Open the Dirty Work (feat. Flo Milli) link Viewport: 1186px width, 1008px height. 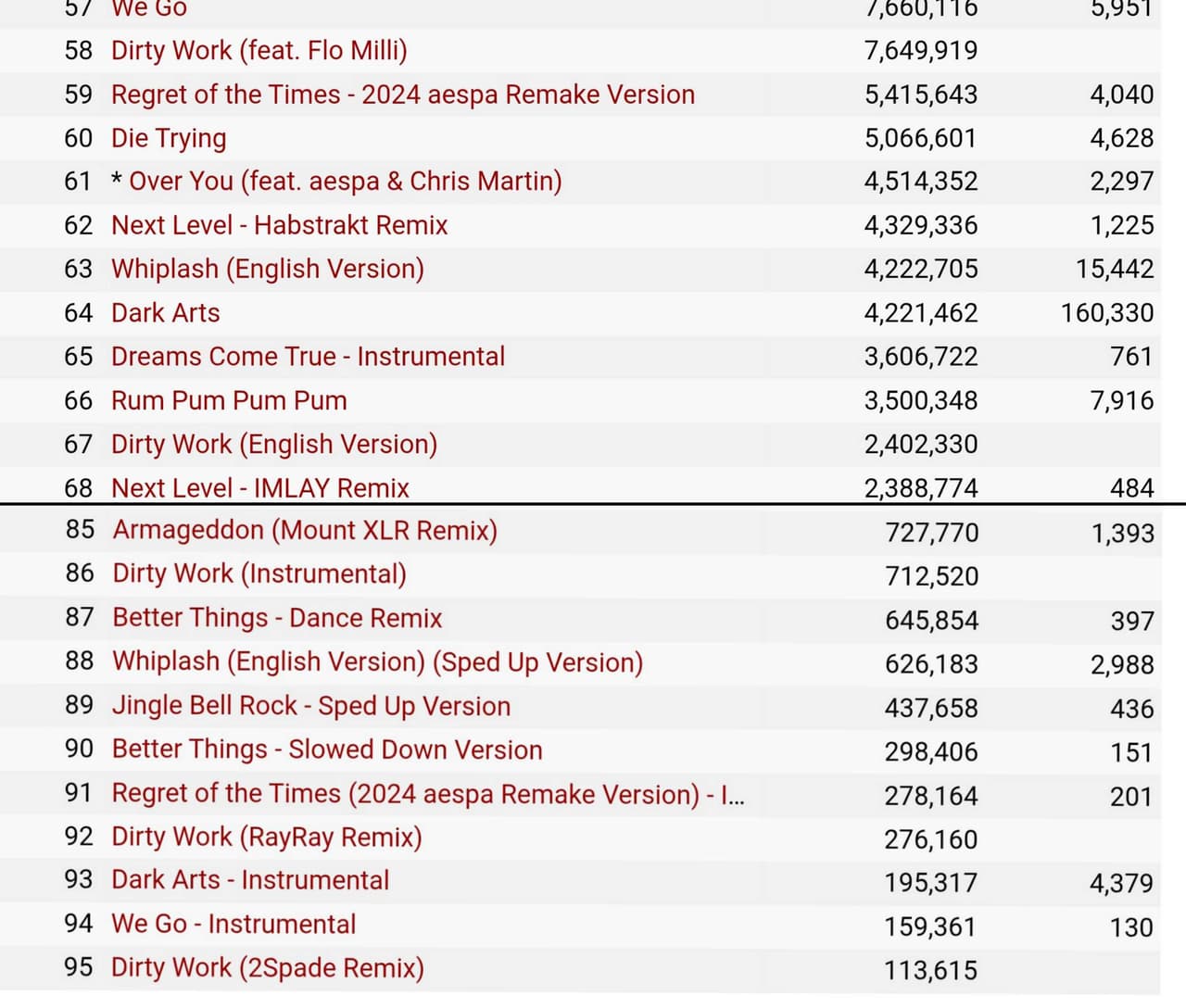pos(259,50)
